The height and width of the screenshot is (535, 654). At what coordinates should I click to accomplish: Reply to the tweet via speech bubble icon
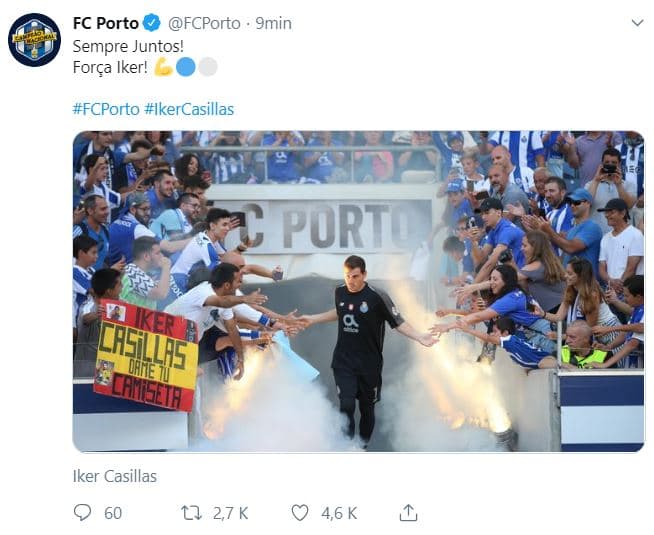(82, 512)
